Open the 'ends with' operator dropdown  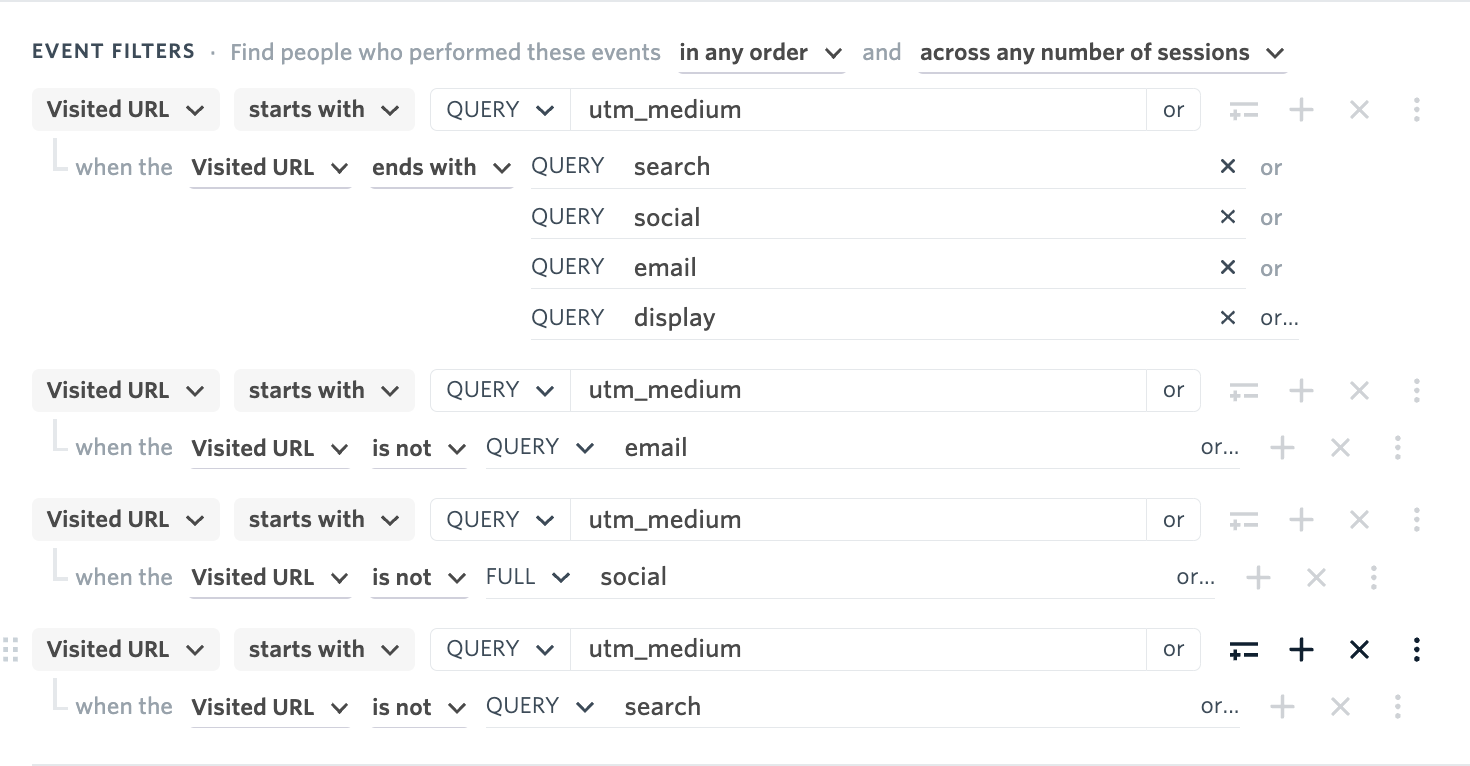(441, 168)
